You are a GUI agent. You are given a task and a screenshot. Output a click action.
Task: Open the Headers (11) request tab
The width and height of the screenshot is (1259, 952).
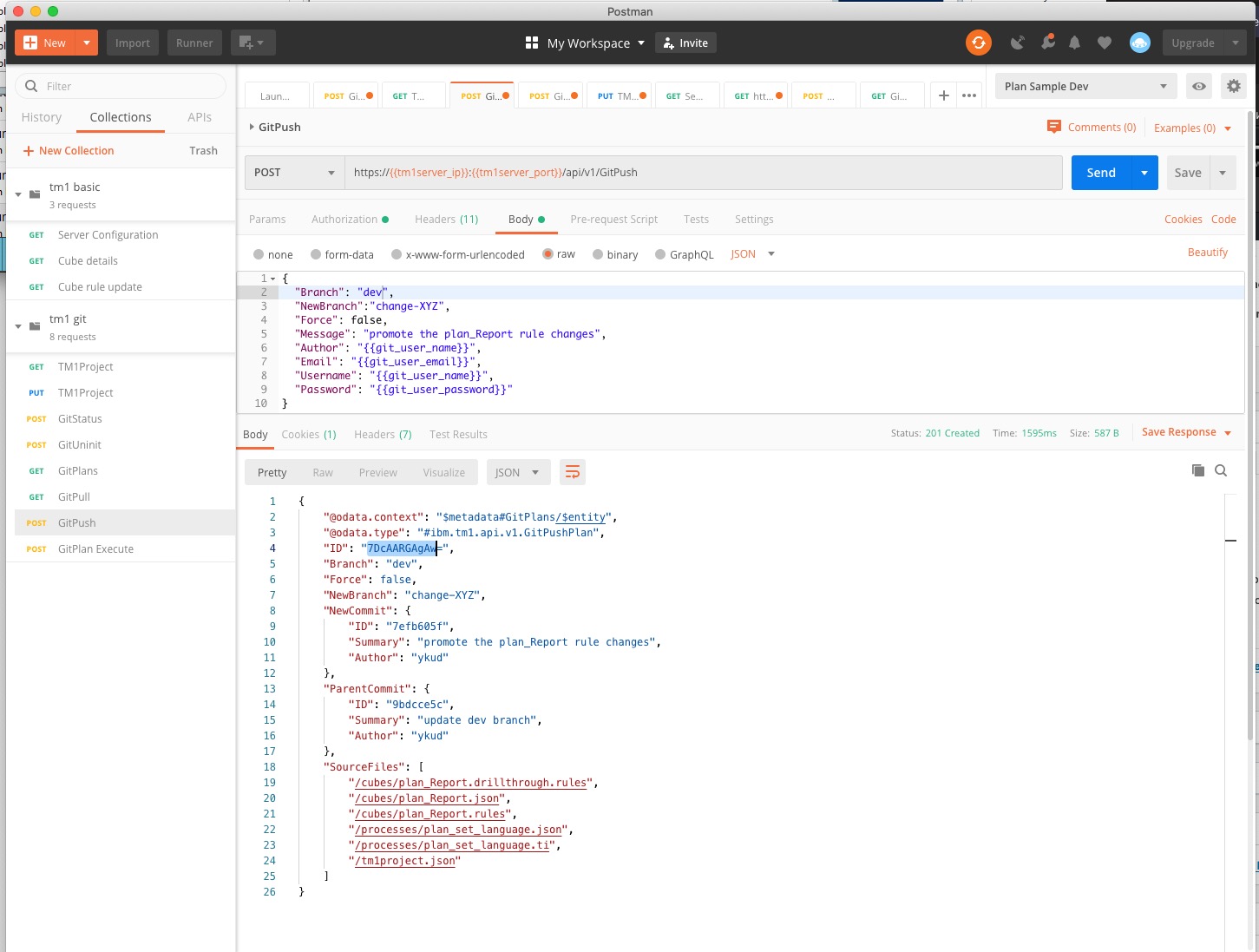pos(447,220)
